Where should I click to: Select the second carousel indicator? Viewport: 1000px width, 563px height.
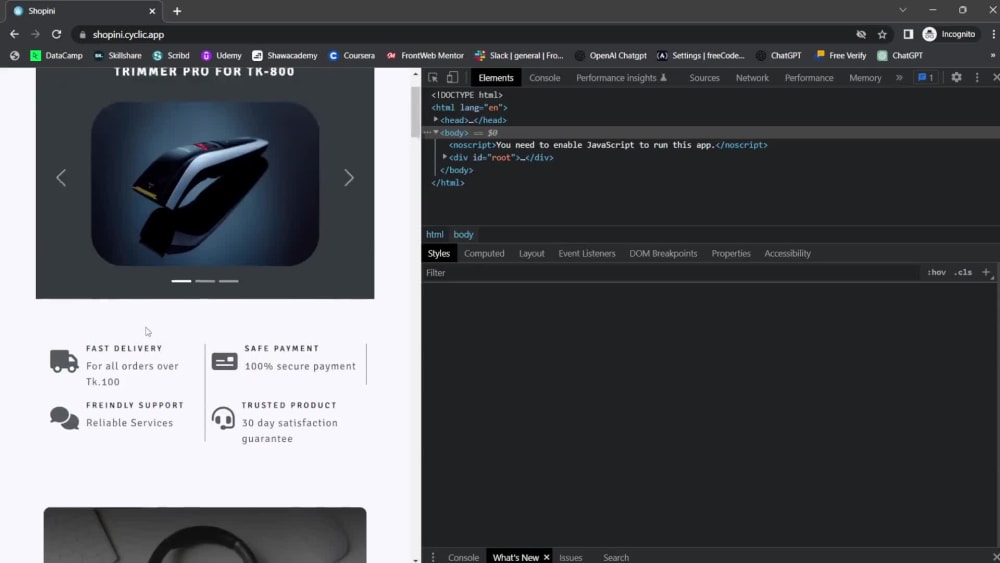[205, 281]
